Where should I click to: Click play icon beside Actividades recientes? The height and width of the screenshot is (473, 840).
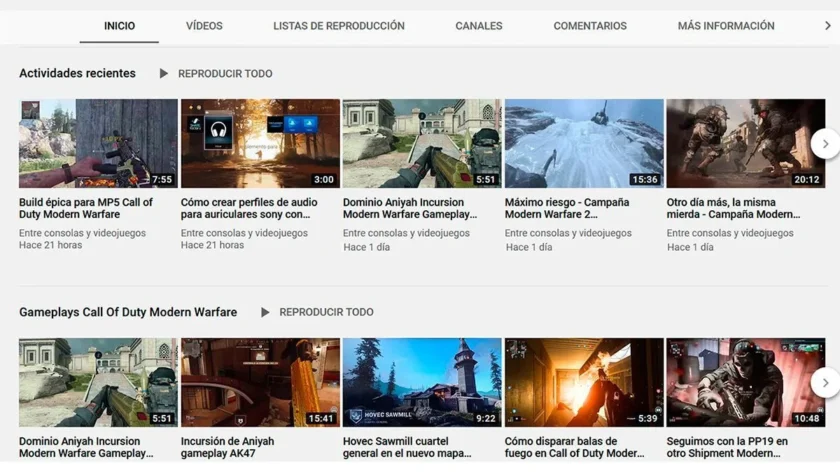[x=163, y=73]
